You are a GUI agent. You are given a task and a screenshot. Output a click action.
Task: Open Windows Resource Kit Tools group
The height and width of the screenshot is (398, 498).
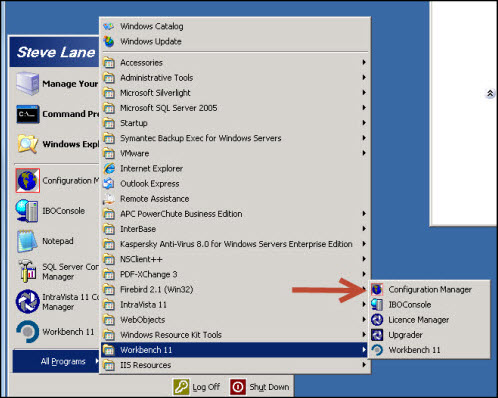tap(235, 335)
